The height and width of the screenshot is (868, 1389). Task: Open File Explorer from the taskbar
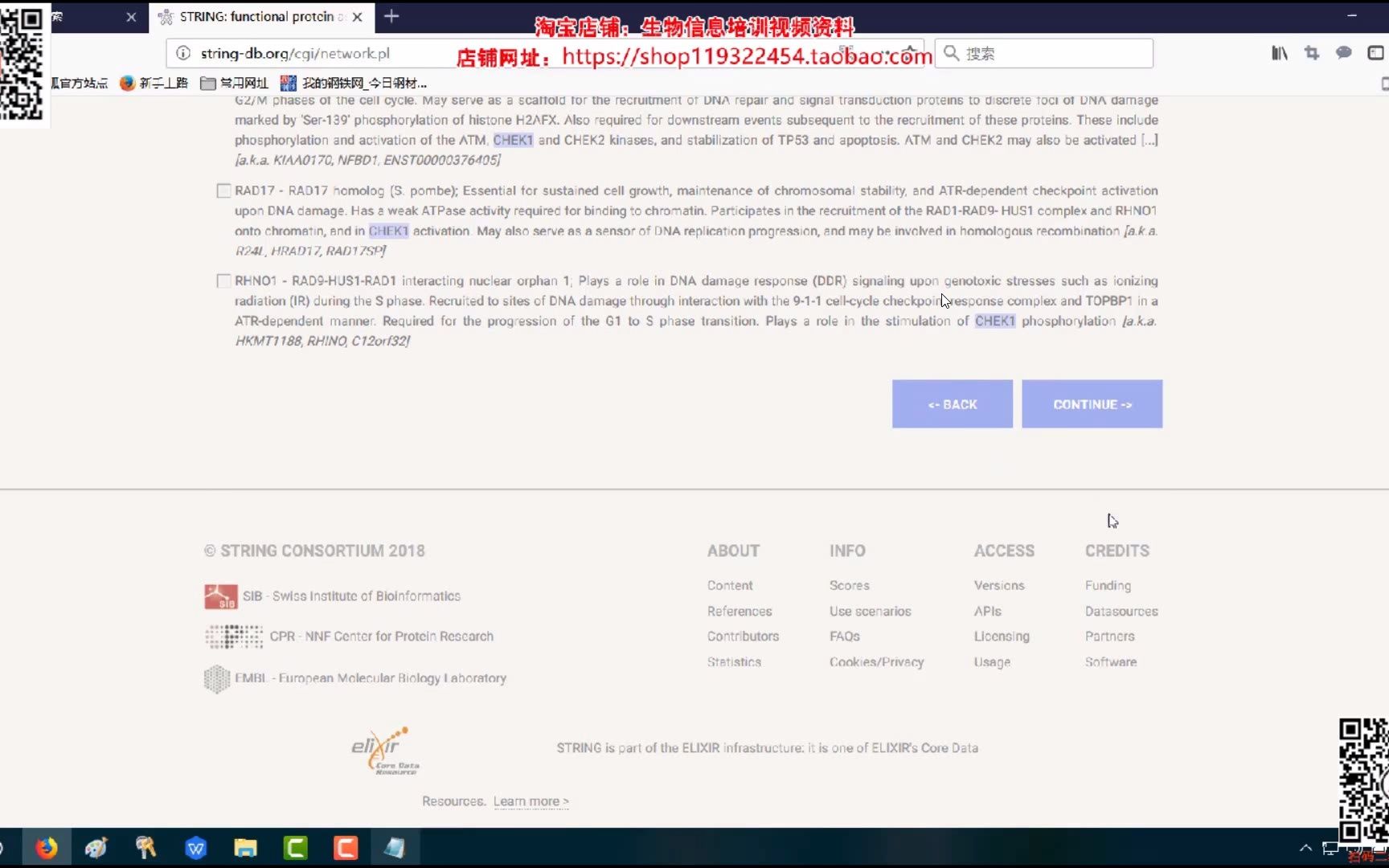[246, 848]
